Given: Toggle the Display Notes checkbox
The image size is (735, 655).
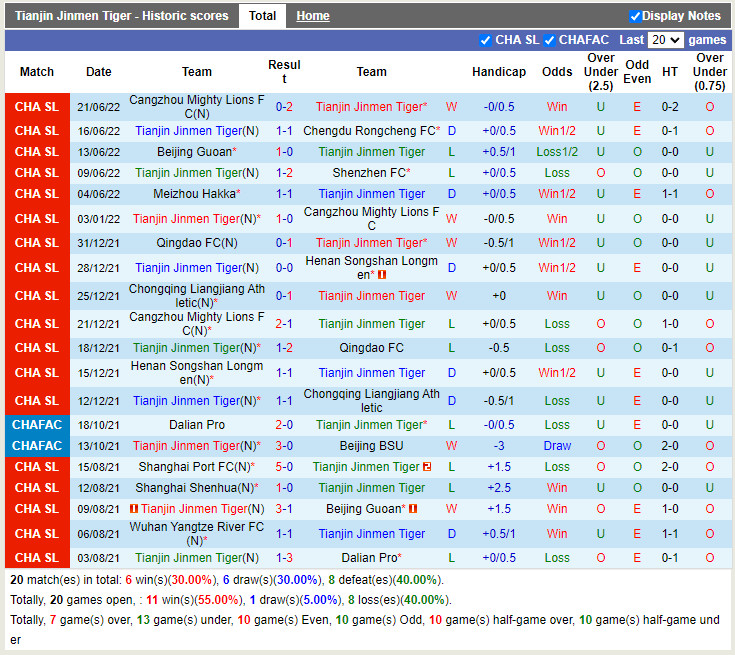Looking at the screenshot, I should [x=635, y=16].
